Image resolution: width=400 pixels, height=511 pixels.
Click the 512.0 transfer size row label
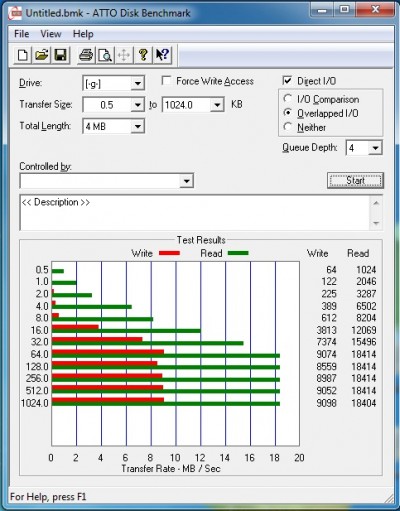tap(37, 390)
